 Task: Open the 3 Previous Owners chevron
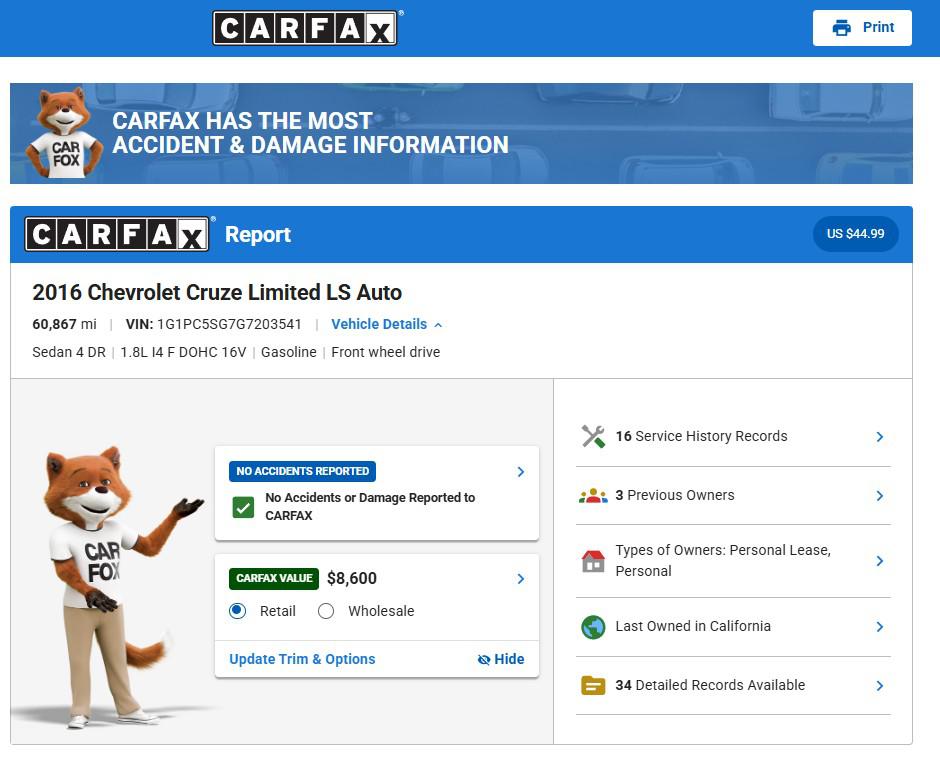[879, 496]
